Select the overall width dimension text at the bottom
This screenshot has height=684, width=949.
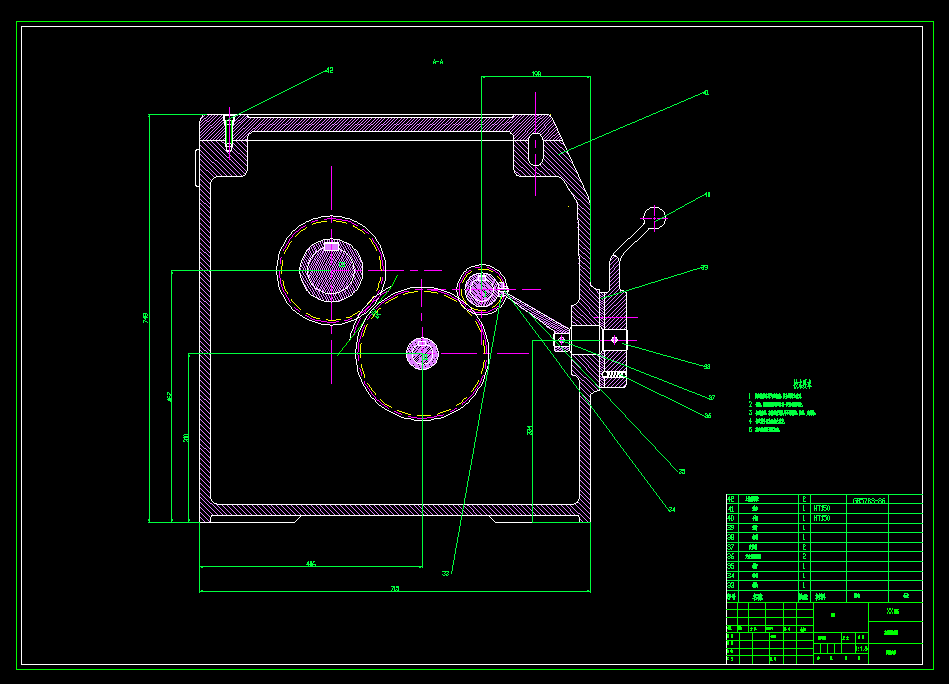pos(395,588)
